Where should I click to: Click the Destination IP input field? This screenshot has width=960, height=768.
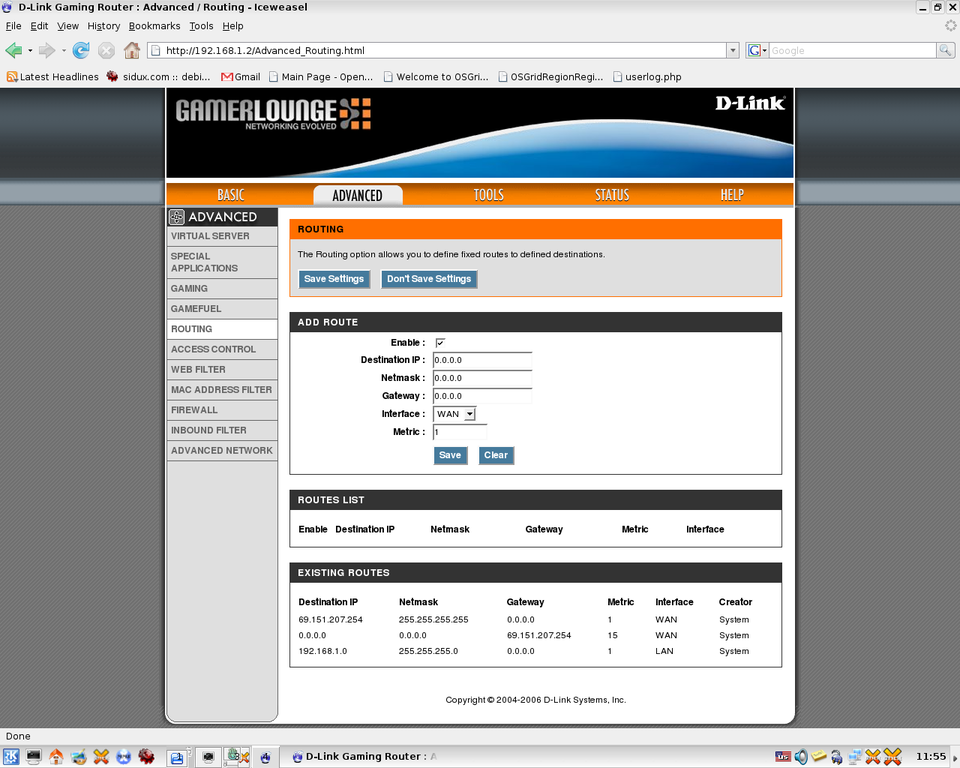(482, 360)
